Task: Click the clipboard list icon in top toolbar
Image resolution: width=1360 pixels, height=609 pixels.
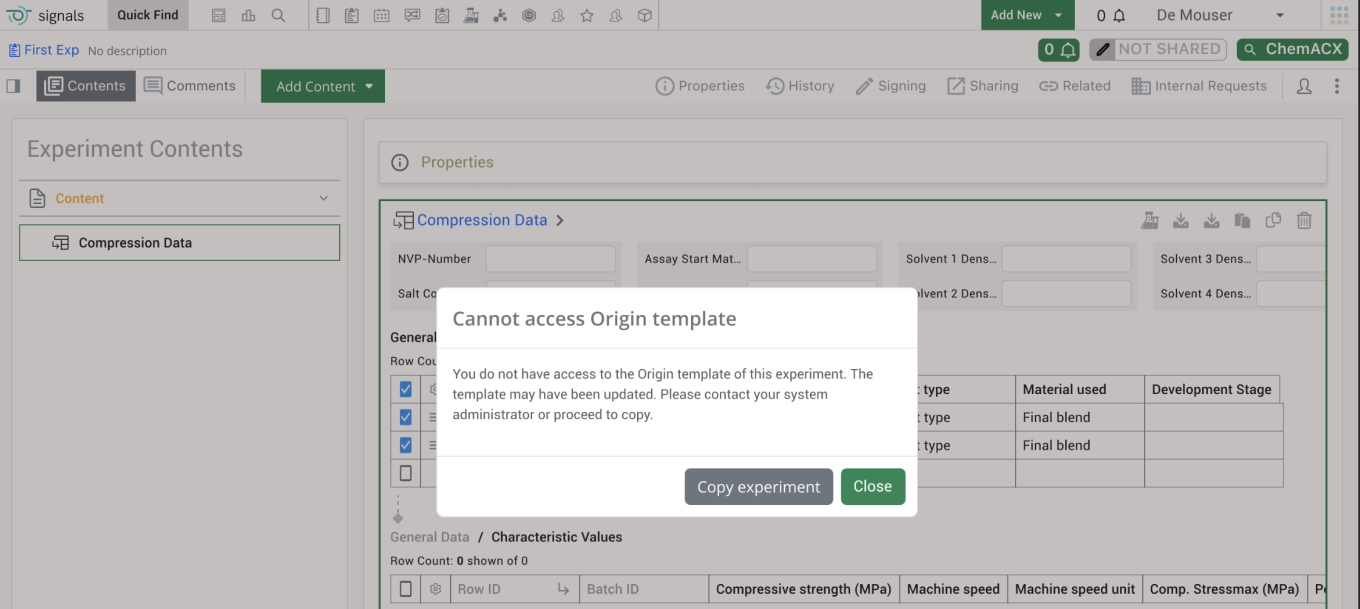Action: tap(351, 15)
